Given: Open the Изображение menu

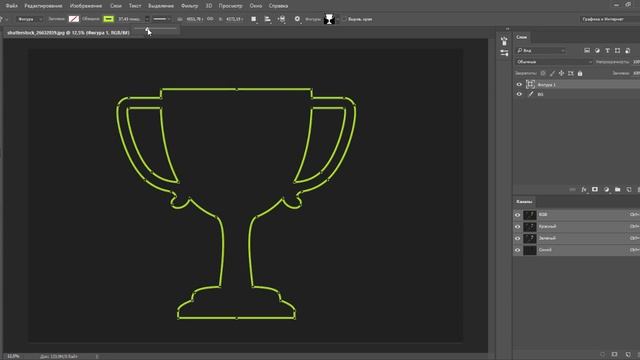Looking at the screenshot, I should click(x=86, y=6).
